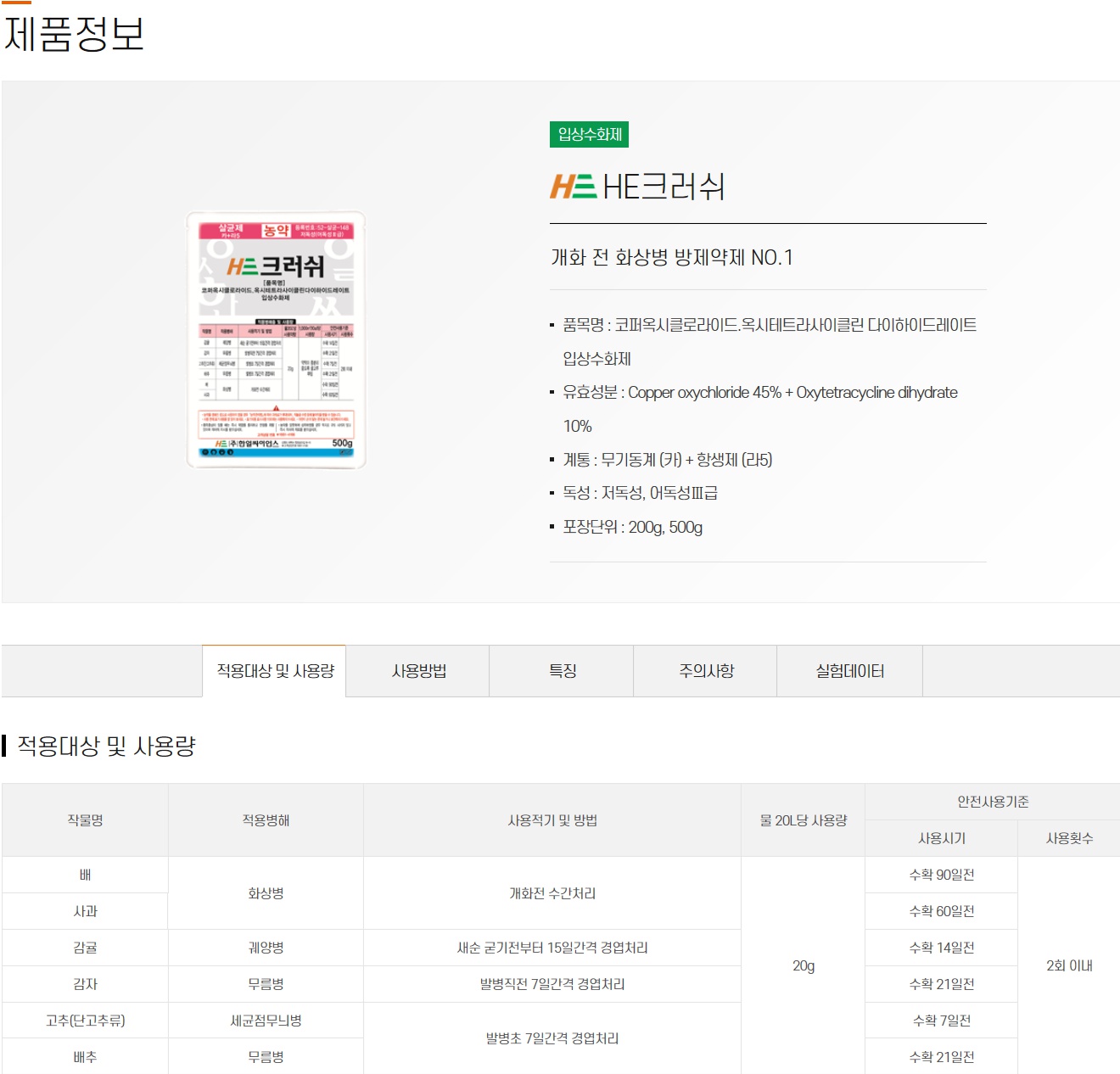Select the 특징 tab

[562, 671]
